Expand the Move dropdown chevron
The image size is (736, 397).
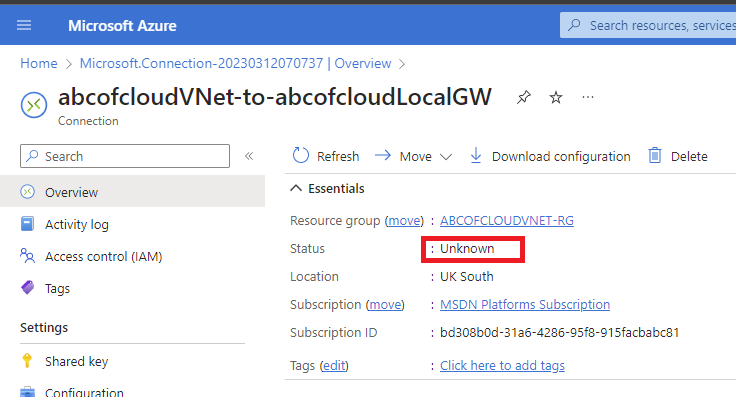tap(446, 157)
